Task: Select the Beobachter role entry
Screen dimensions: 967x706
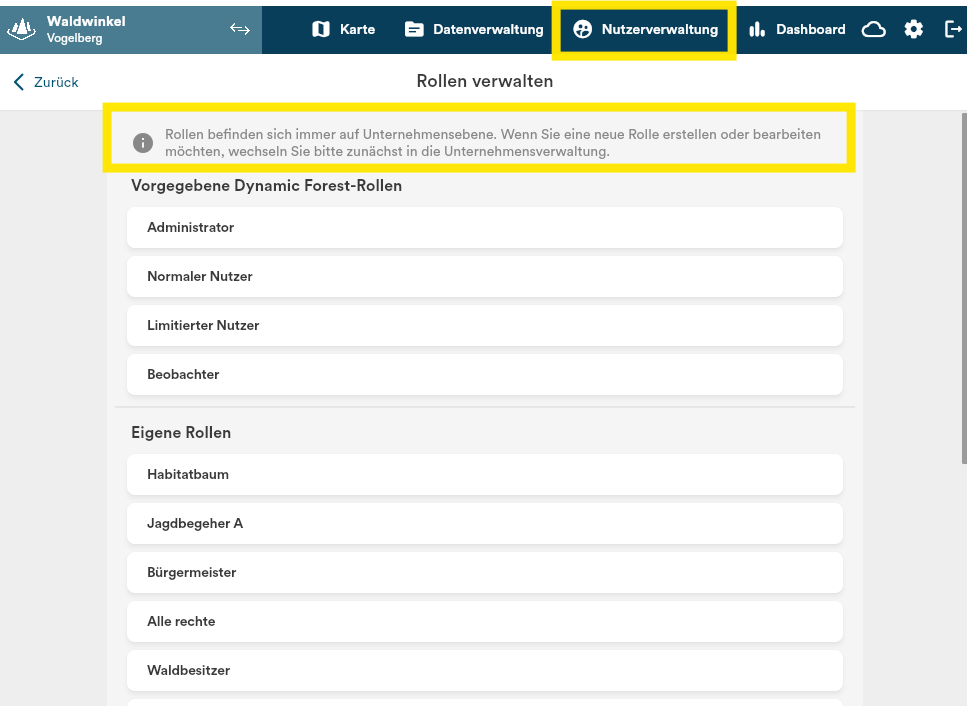Action: tap(484, 375)
